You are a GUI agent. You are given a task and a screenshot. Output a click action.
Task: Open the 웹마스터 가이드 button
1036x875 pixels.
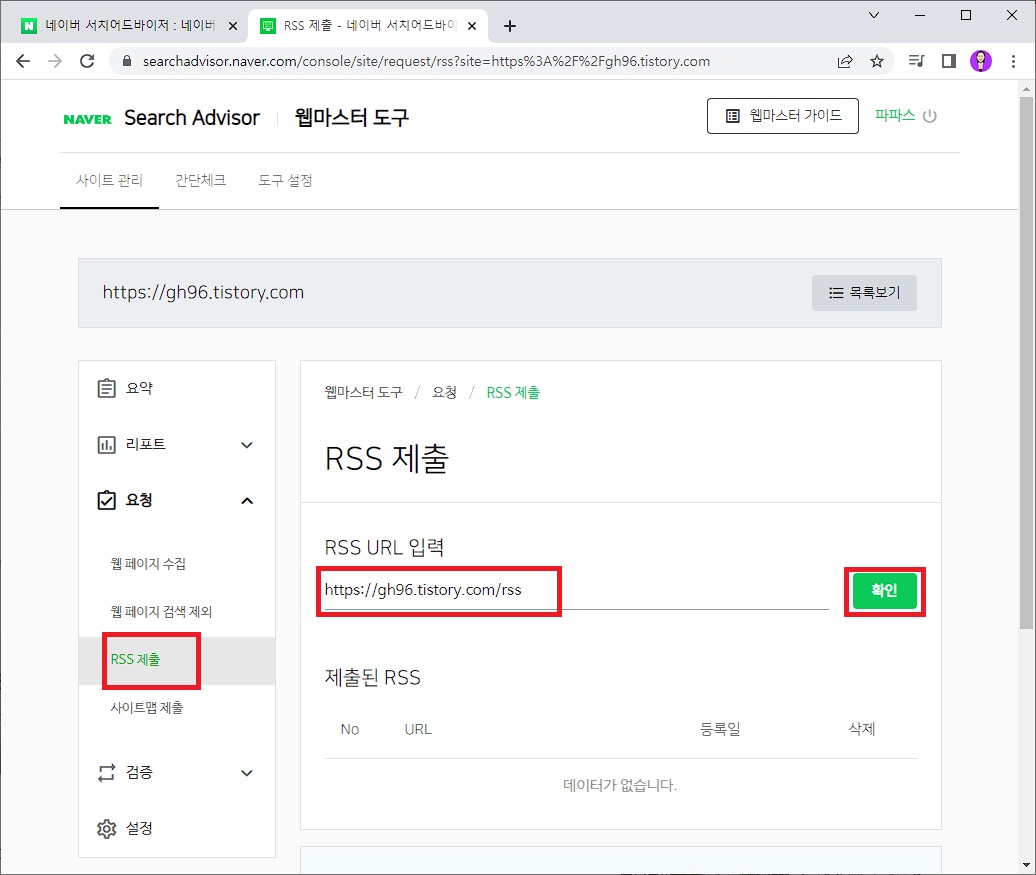(783, 116)
